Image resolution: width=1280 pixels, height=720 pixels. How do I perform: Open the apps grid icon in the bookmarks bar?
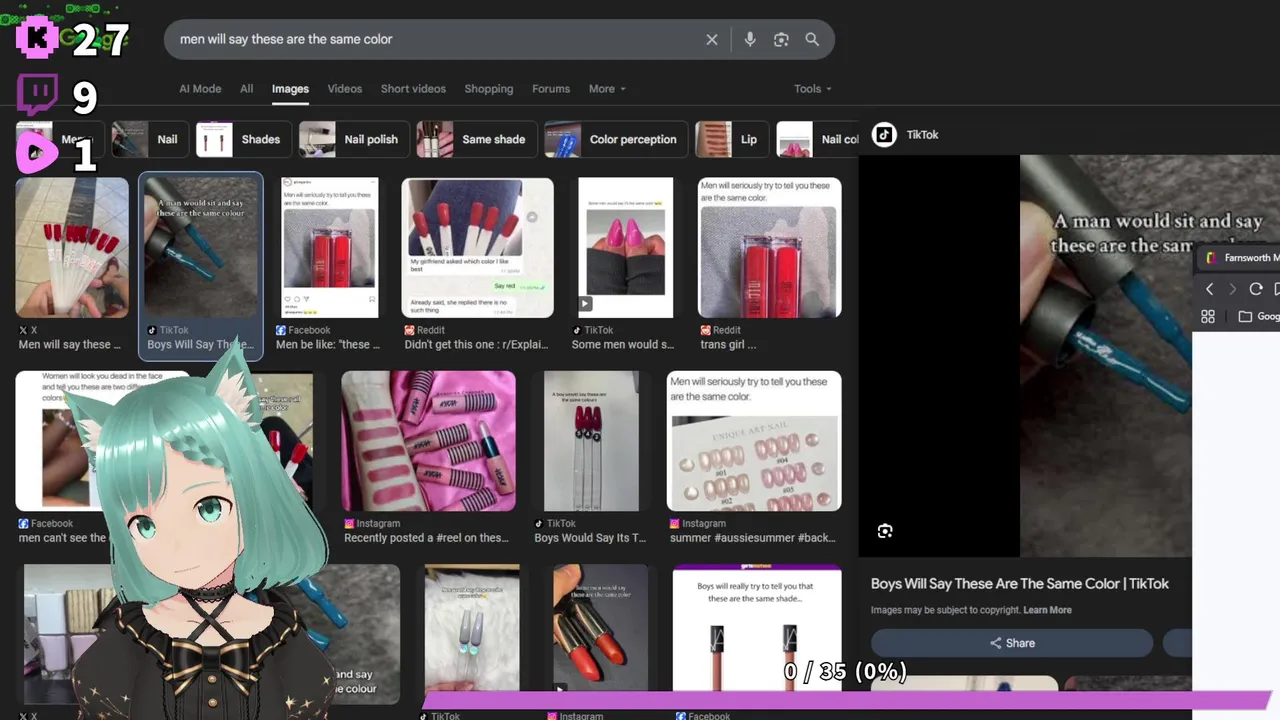coord(1208,316)
